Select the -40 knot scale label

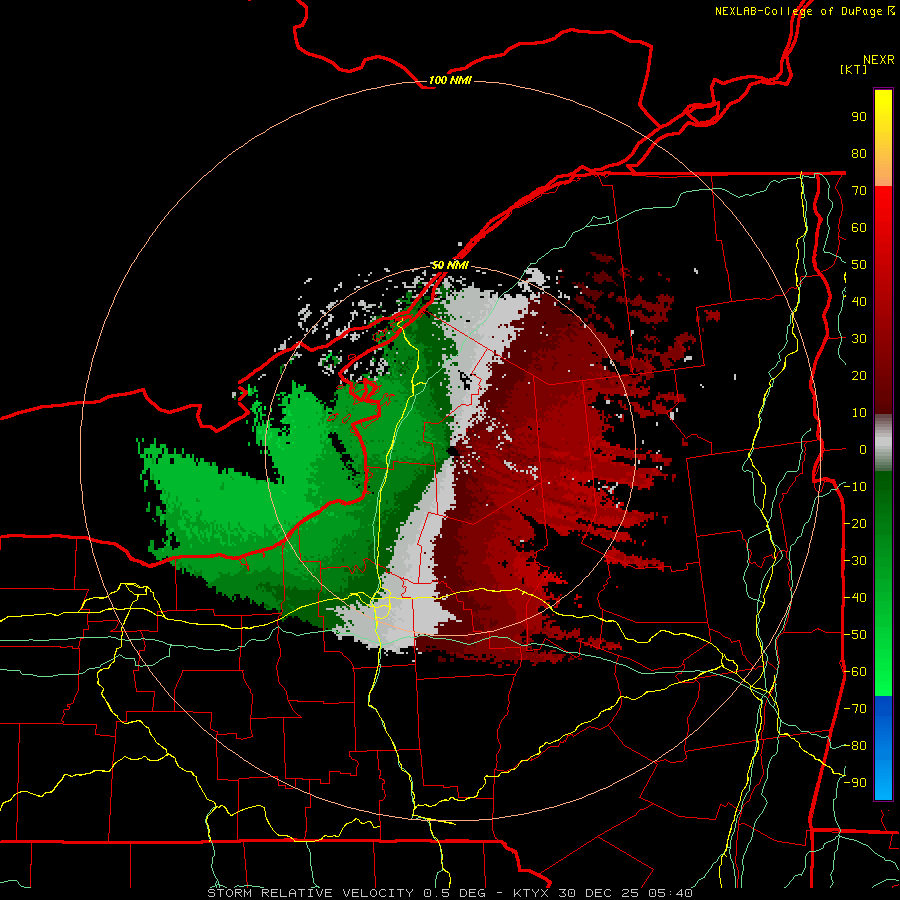[x=855, y=598]
